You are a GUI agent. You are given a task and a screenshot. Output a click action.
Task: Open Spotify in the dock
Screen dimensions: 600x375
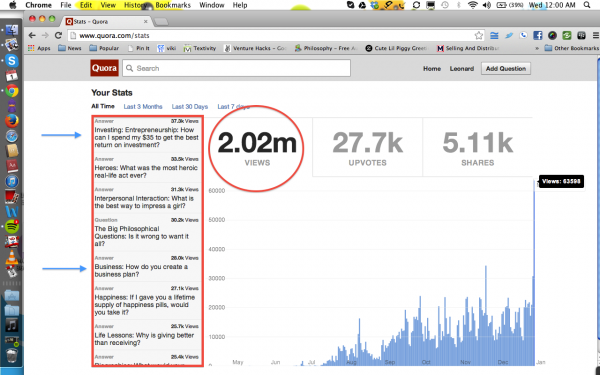pyautogui.click(x=12, y=227)
